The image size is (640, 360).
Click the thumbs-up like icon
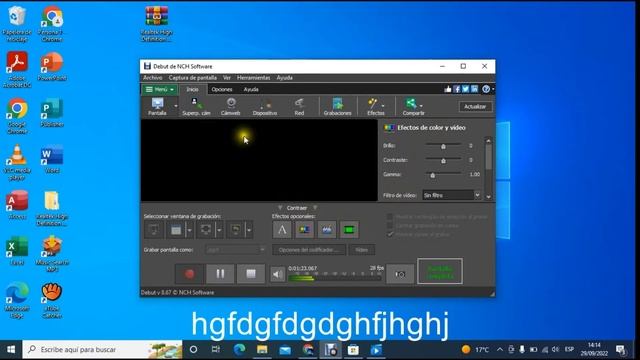[448, 89]
